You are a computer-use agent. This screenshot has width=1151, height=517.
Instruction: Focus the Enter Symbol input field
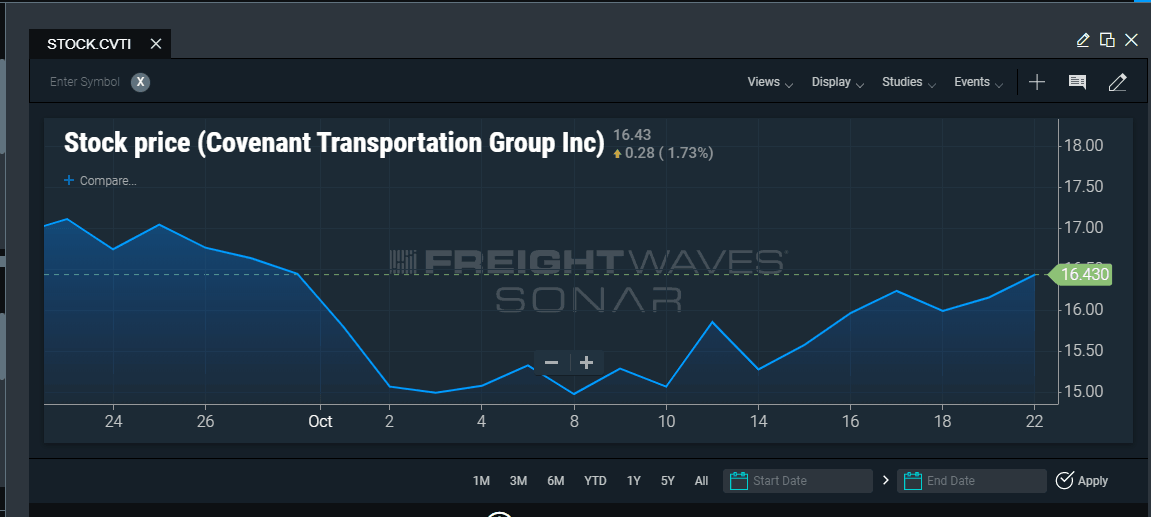point(84,82)
